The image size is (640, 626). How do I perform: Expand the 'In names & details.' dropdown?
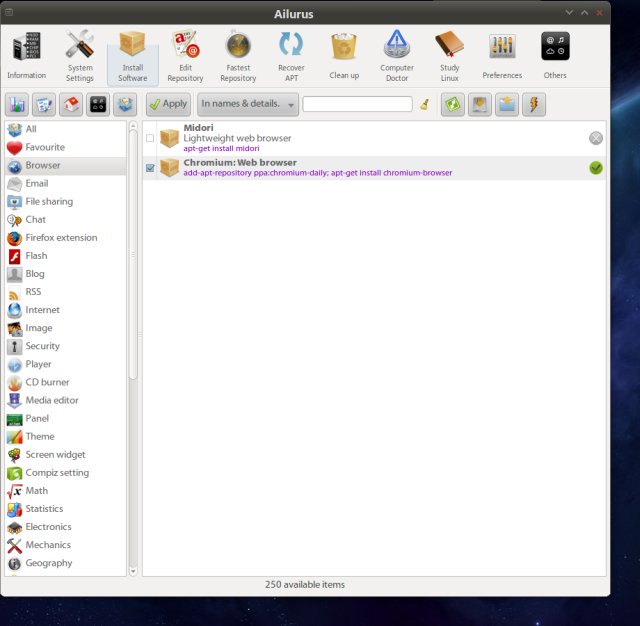pyautogui.click(x=248, y=104)
